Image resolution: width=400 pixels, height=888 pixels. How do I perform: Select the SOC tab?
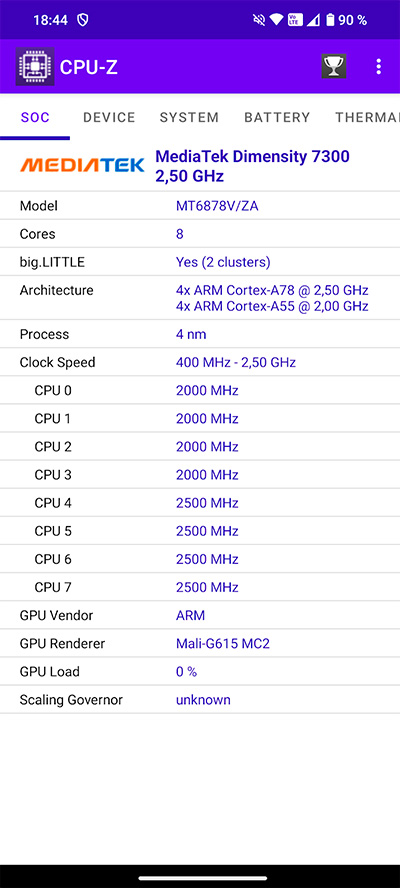[35, 117]
